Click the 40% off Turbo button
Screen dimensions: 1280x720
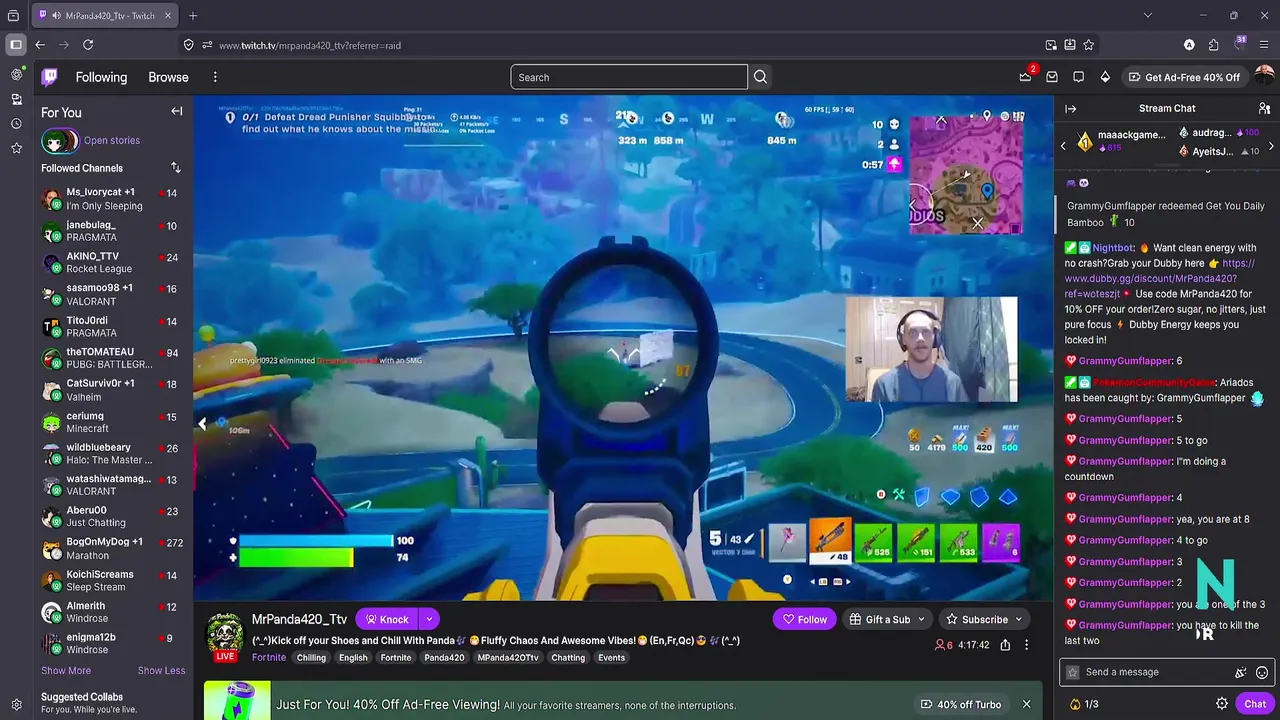click(961, 704)
